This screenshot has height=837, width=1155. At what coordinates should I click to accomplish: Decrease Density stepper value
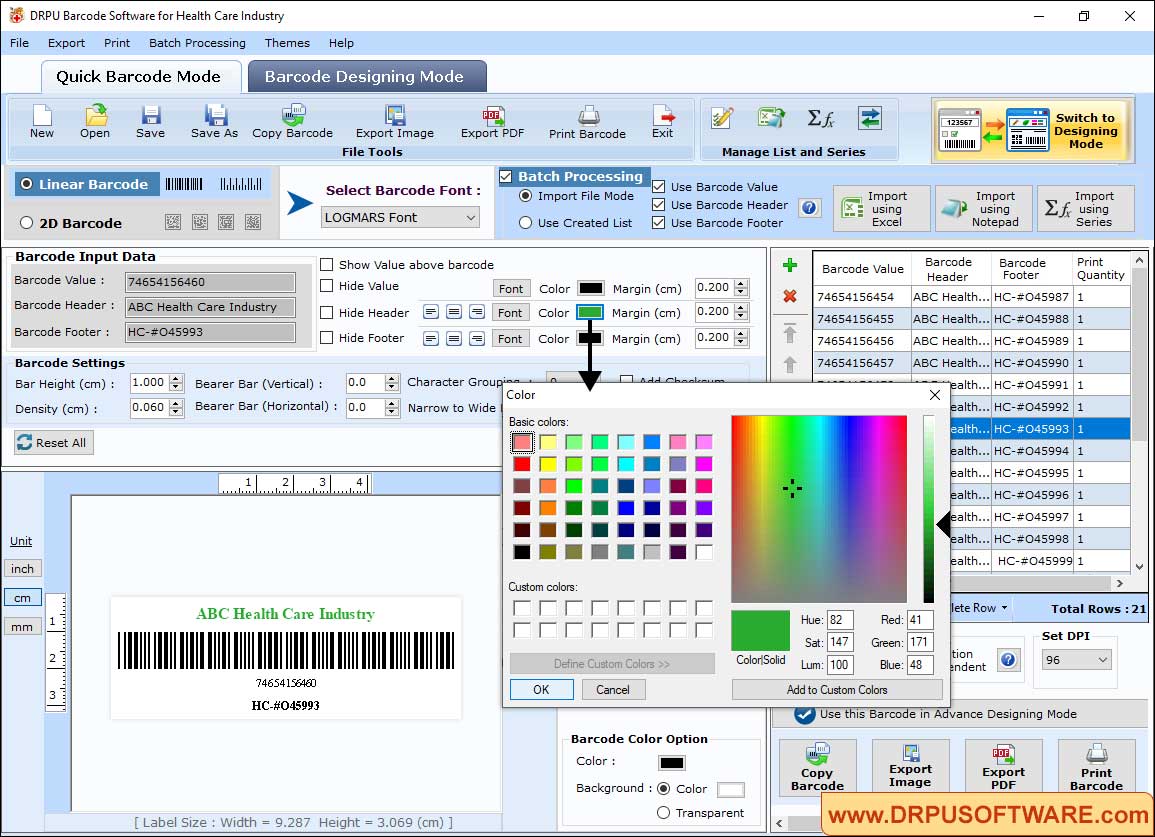[175, 413]
